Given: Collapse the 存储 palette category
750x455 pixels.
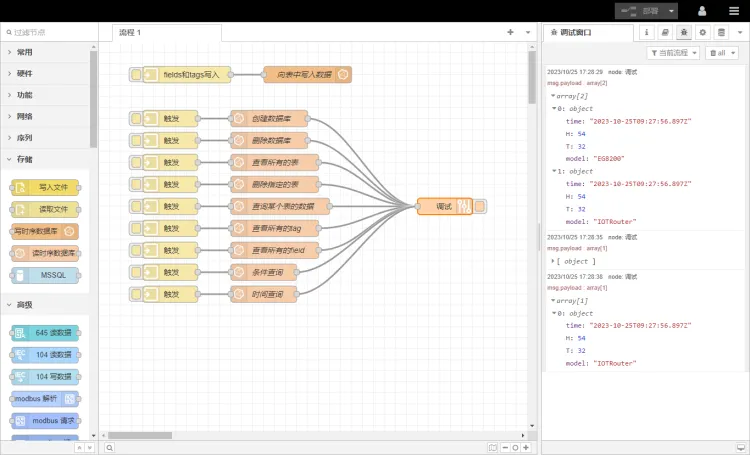Looking at the screenshot, I should click(24, 159).
